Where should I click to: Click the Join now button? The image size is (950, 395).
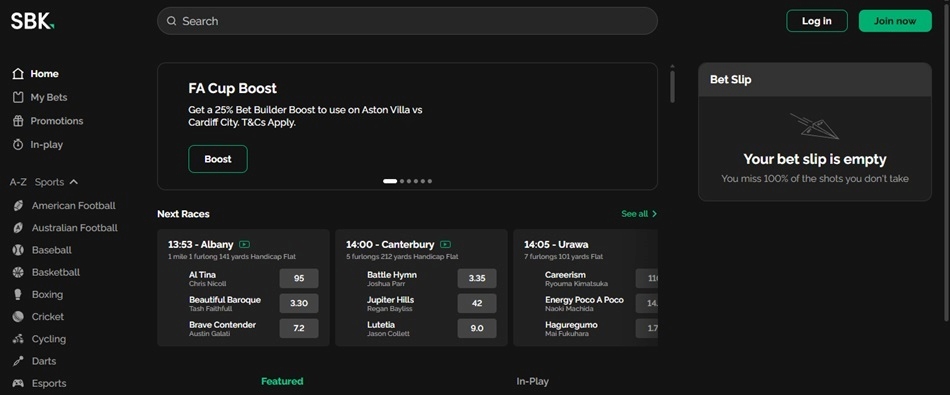click(x=895, y=21)
